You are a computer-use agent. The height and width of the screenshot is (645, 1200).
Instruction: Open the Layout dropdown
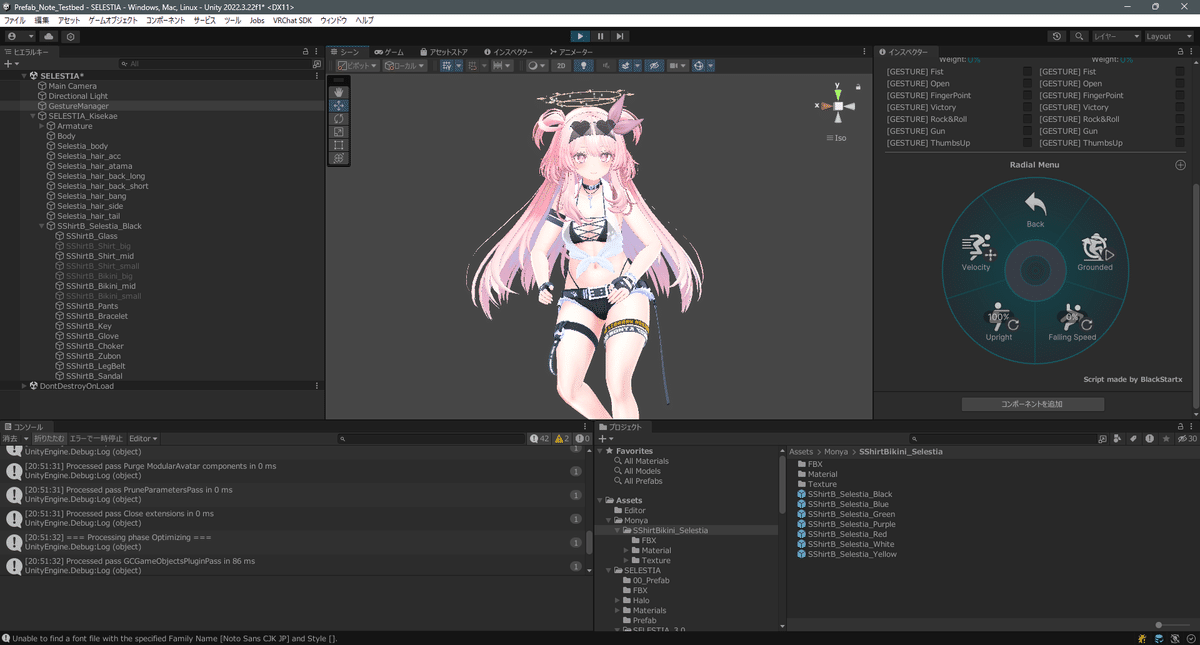[1167, 35]
